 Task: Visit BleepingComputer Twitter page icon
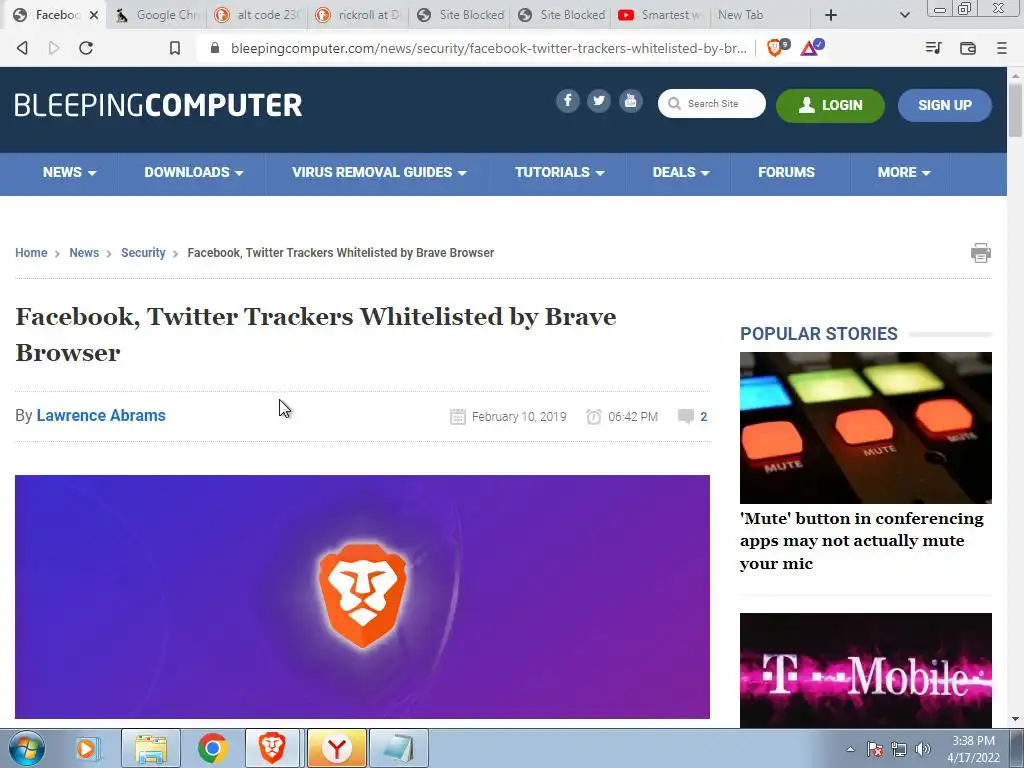[x=599, y=101]
